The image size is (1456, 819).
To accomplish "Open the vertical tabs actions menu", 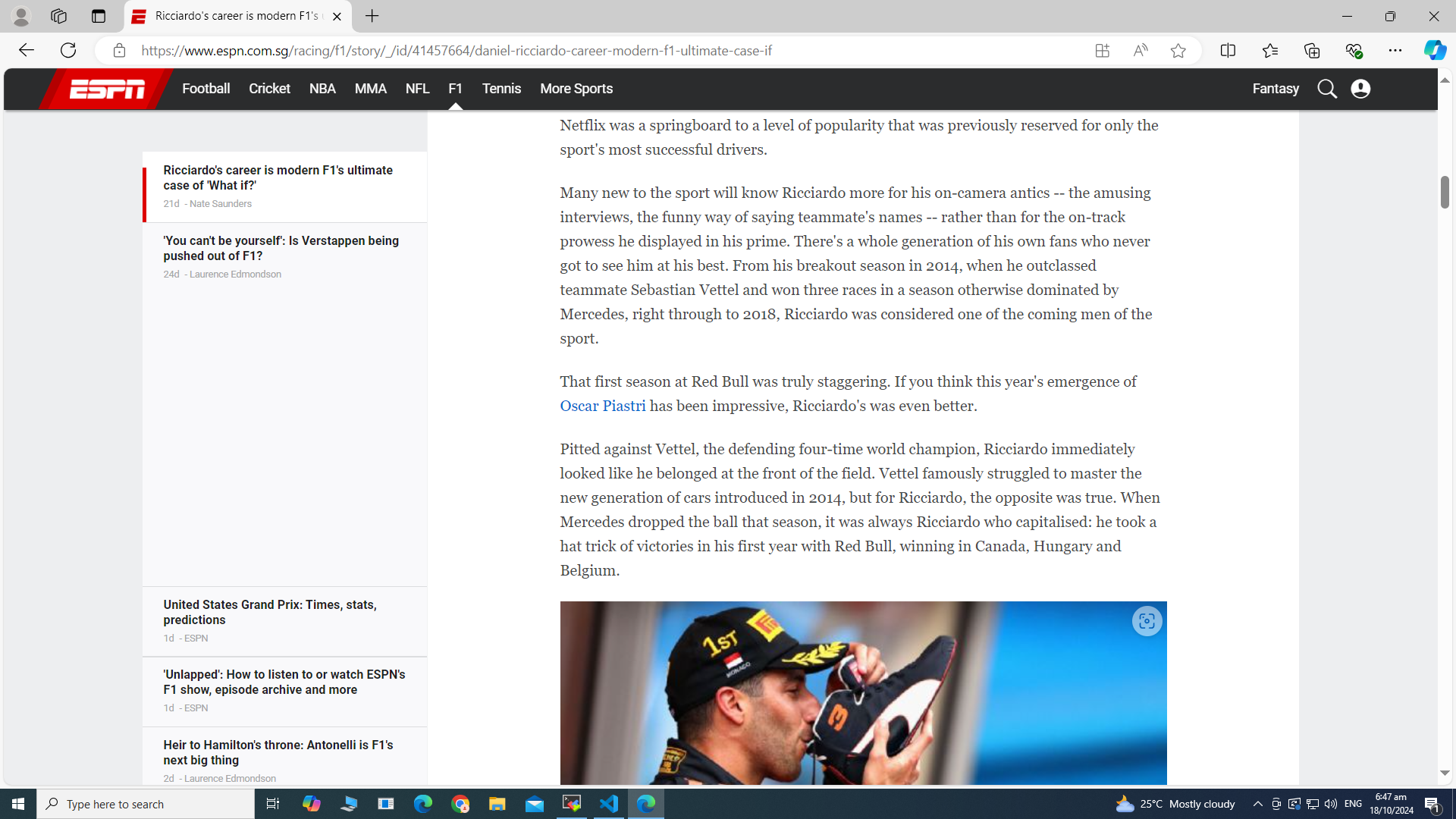I will 99,16.
